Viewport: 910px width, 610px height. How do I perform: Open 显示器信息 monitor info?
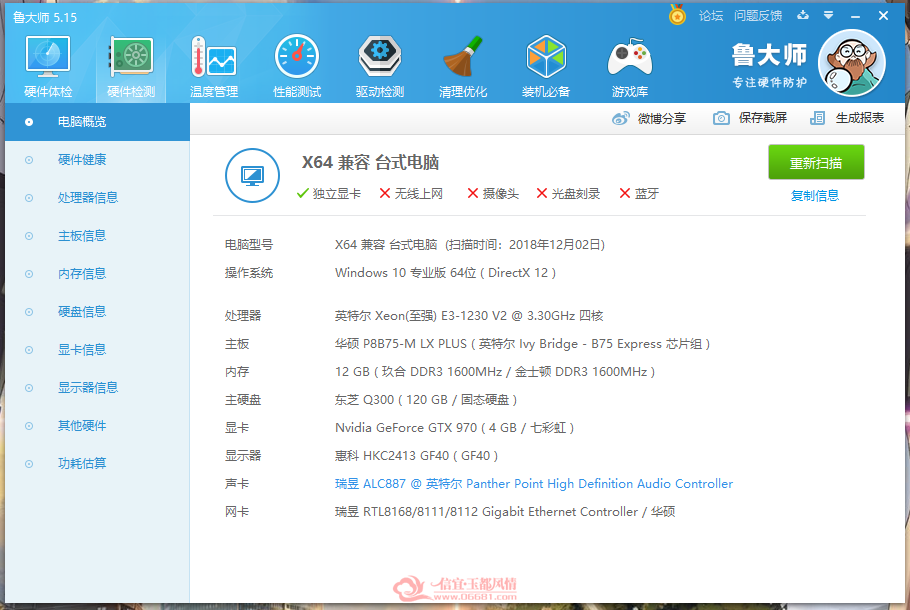[98, 388]
